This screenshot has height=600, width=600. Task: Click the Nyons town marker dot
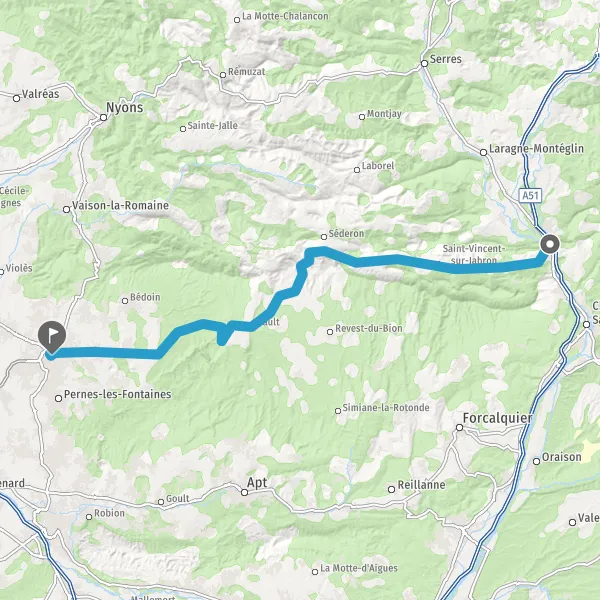(x=103, y=117)
